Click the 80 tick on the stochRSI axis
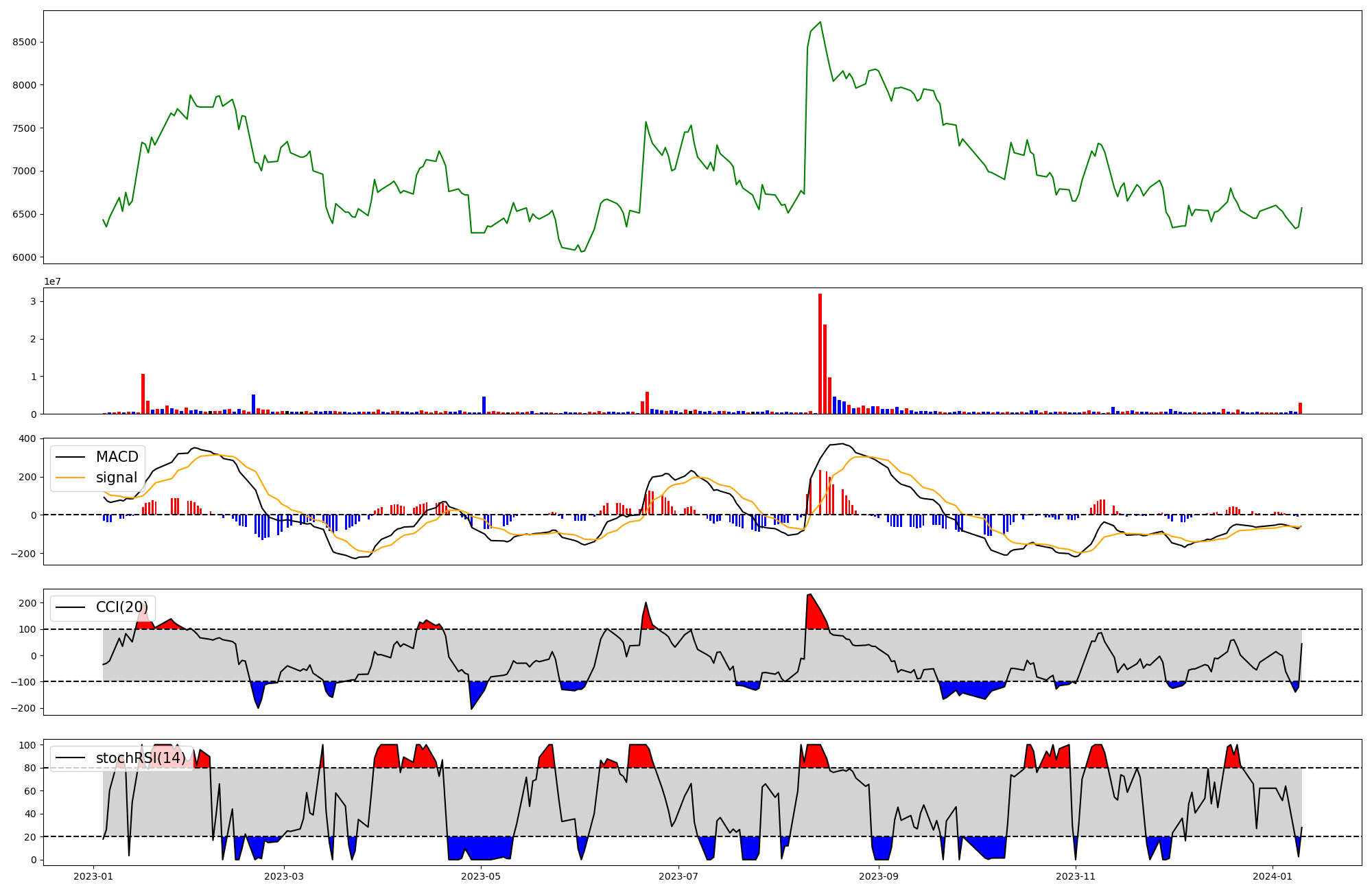This screenshot has height=892, width=1372. click(x=30, y=768)
